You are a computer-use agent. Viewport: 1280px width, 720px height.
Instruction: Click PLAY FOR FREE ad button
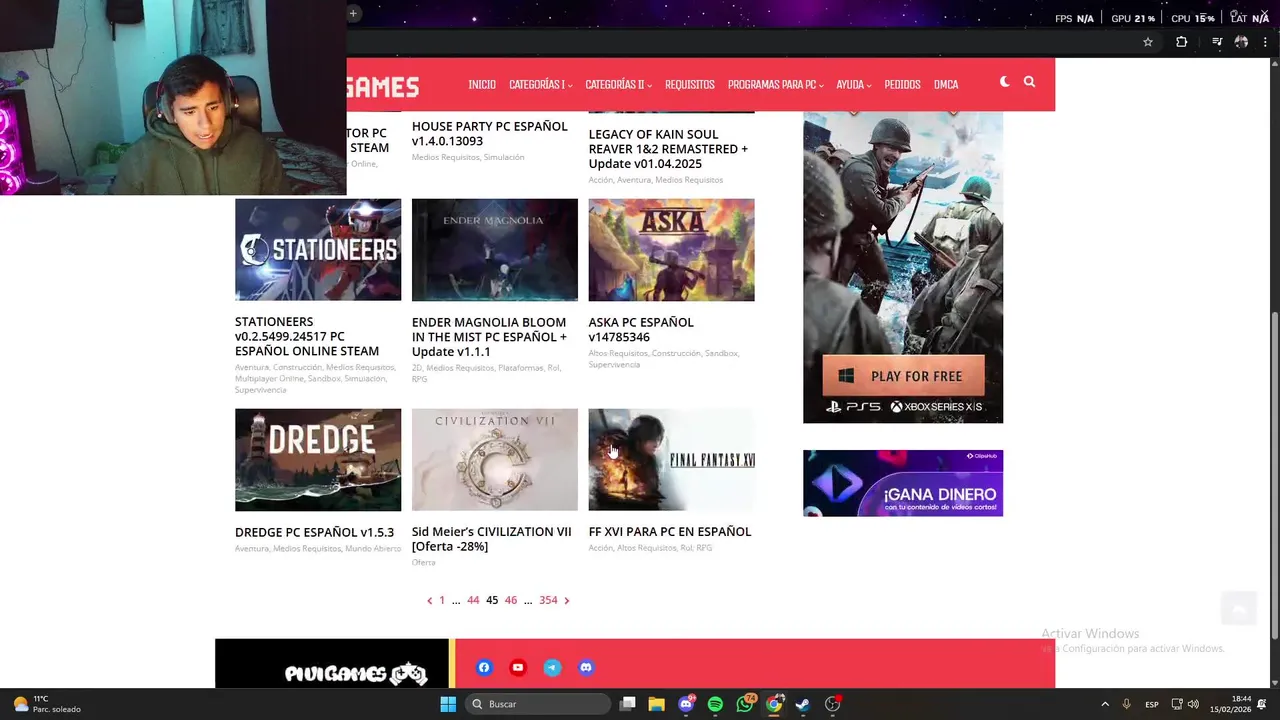904,376
